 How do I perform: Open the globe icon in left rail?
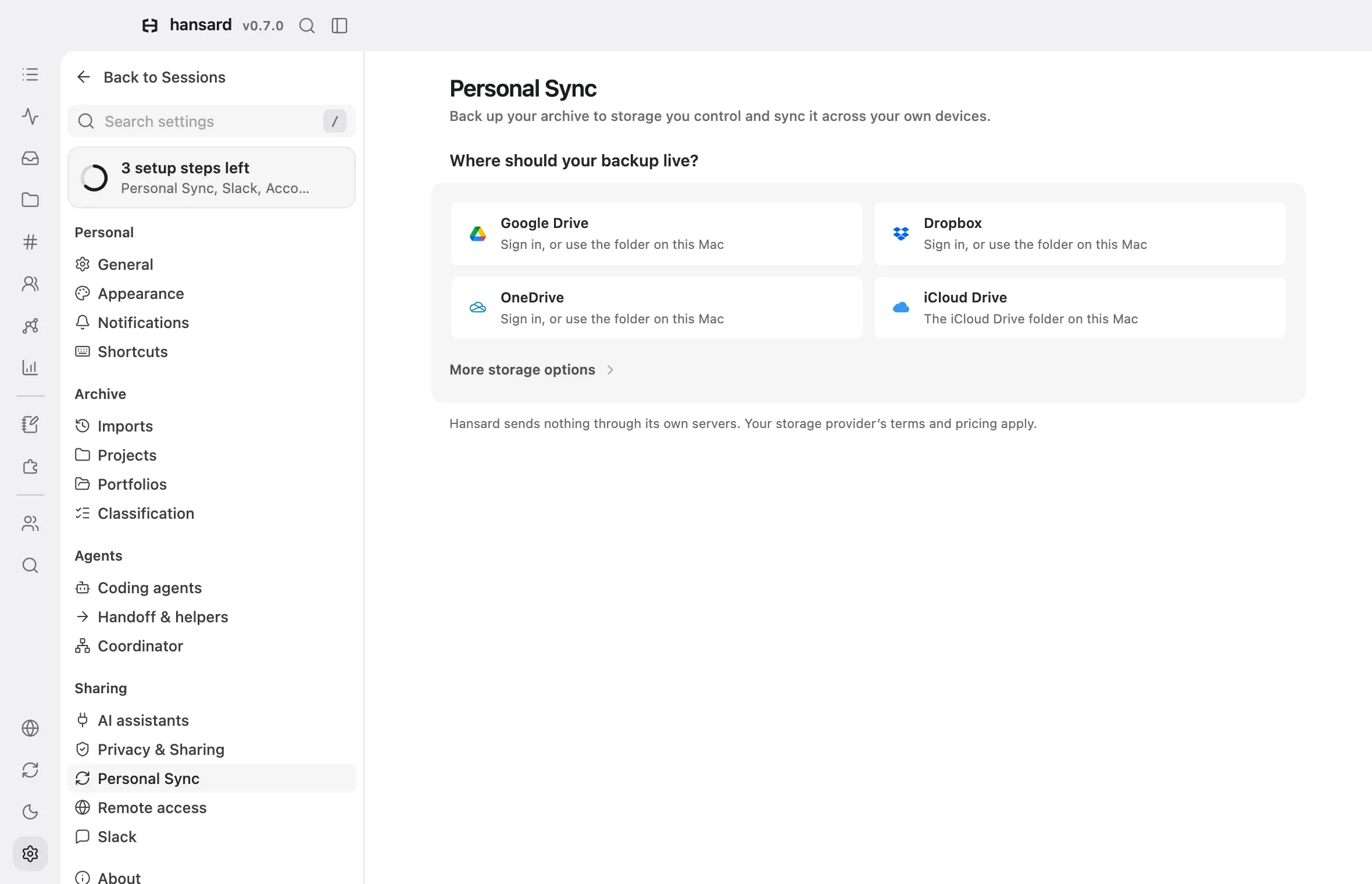coord(30,728)
